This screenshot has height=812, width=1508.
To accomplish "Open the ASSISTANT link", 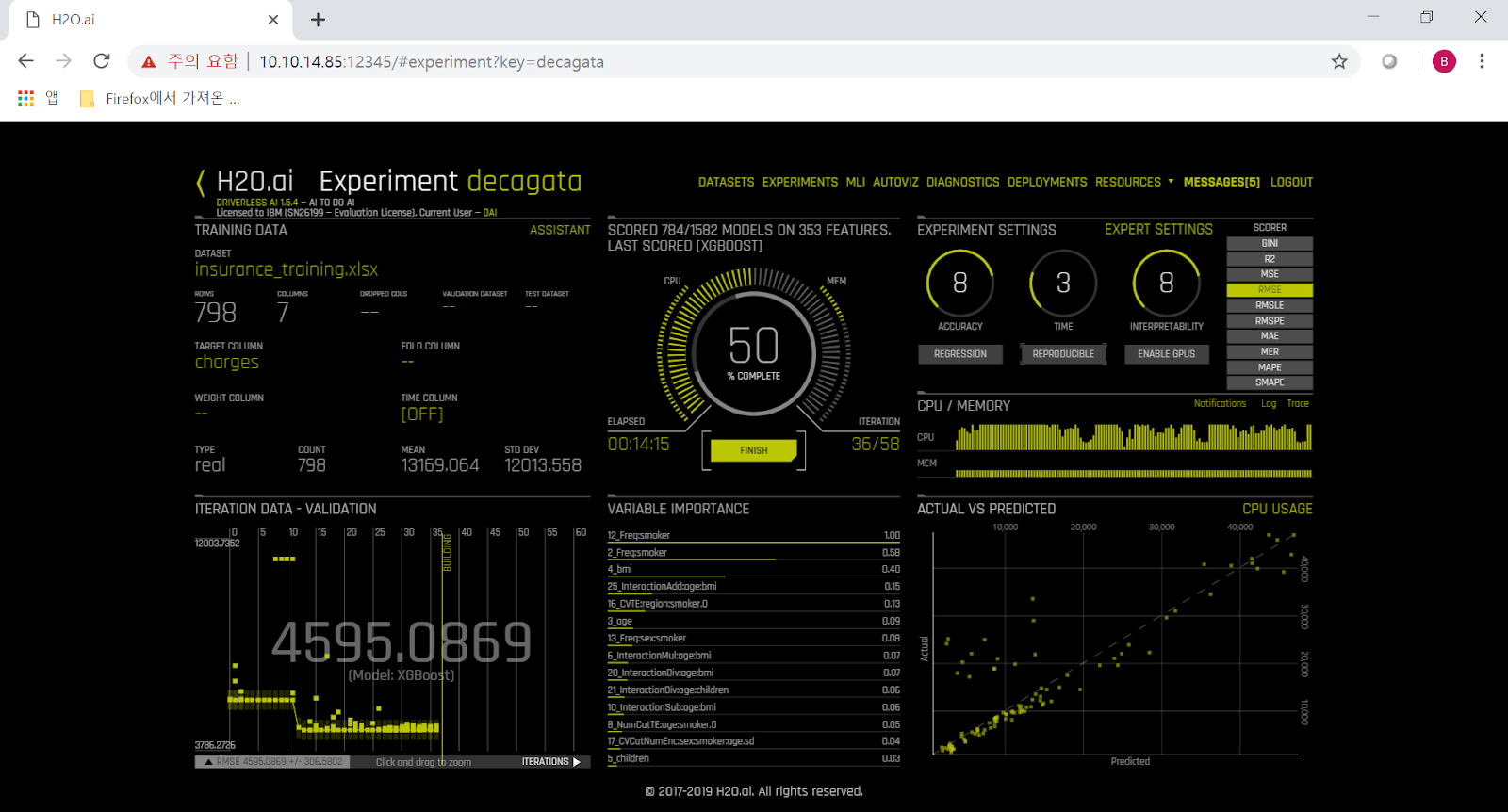I will (x=560, y=230).
